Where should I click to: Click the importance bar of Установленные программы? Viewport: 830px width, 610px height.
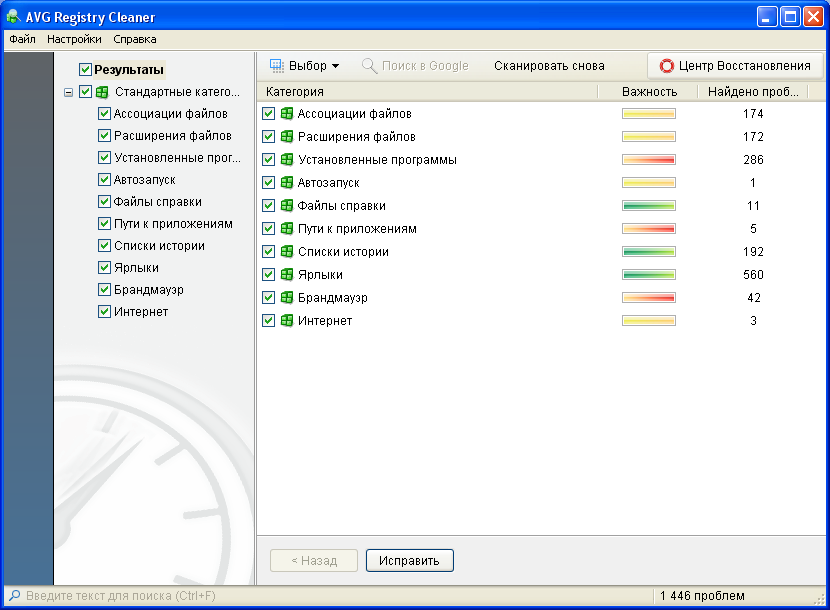pos(648,159)
